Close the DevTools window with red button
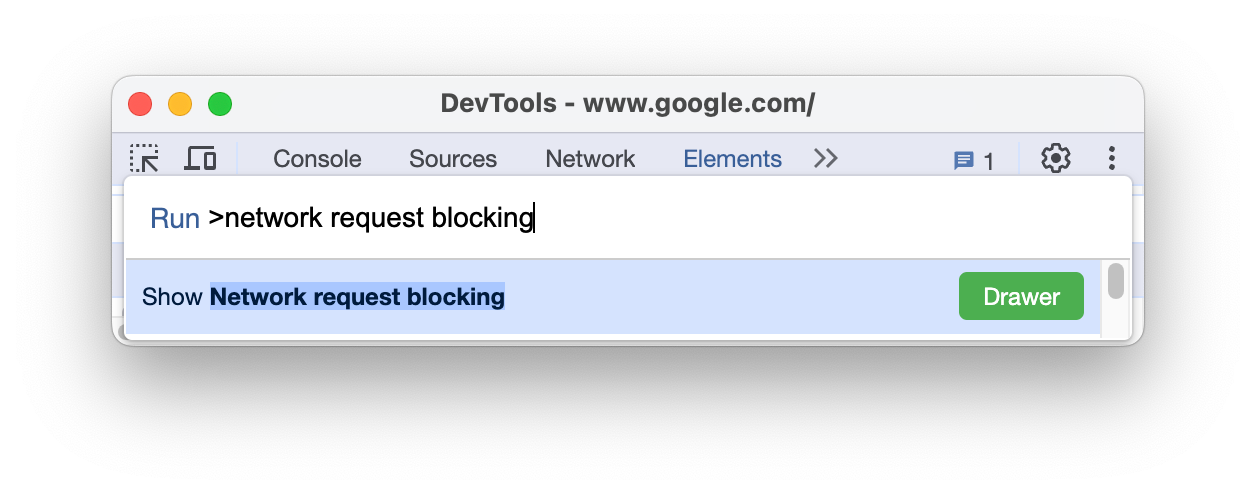Image resolution: width=1256 pixels, height=494 pixels. click(140, 103)
